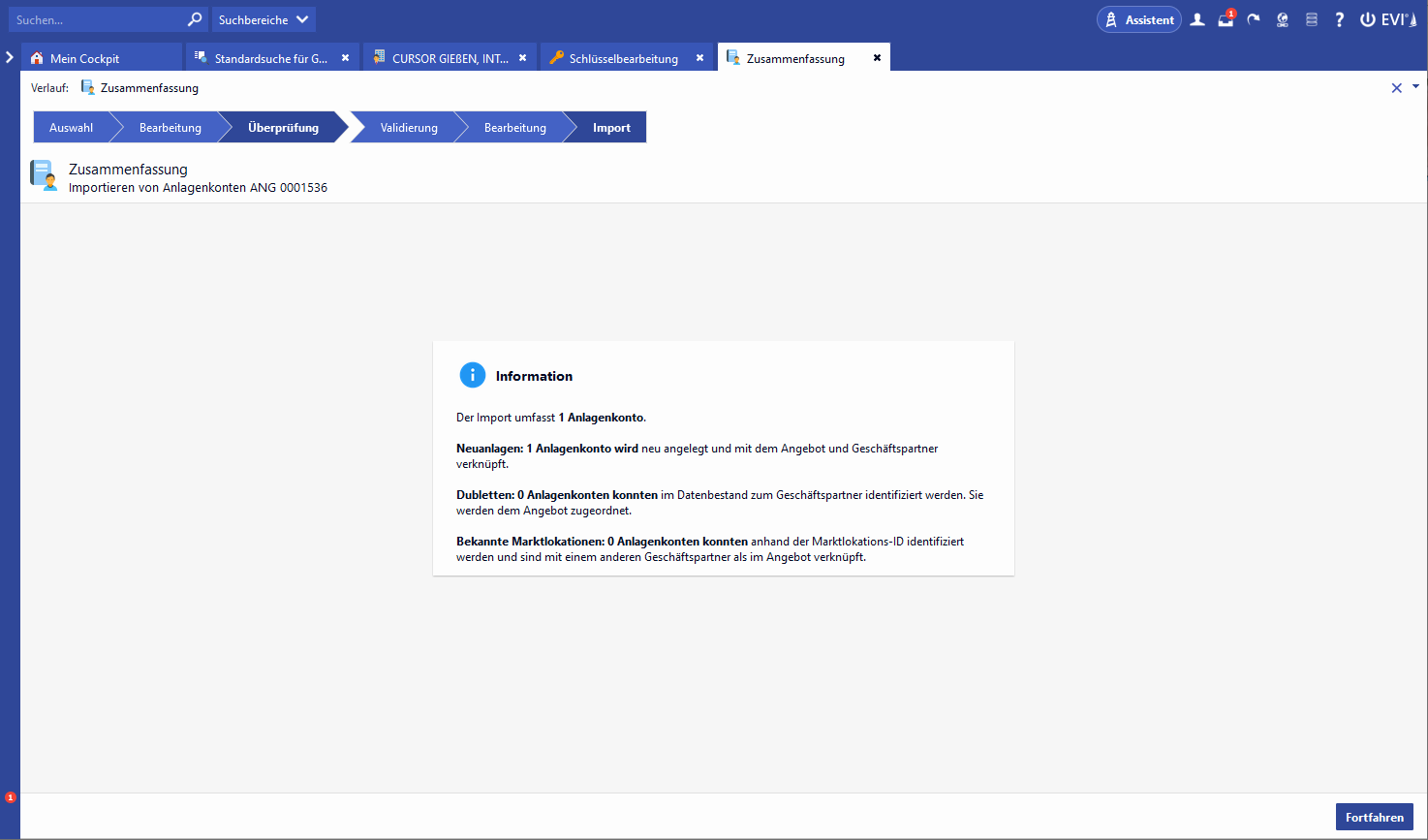The image size is (1428, 840).
Task: Close the Standardsuche für G... tab
Action: 345,58
